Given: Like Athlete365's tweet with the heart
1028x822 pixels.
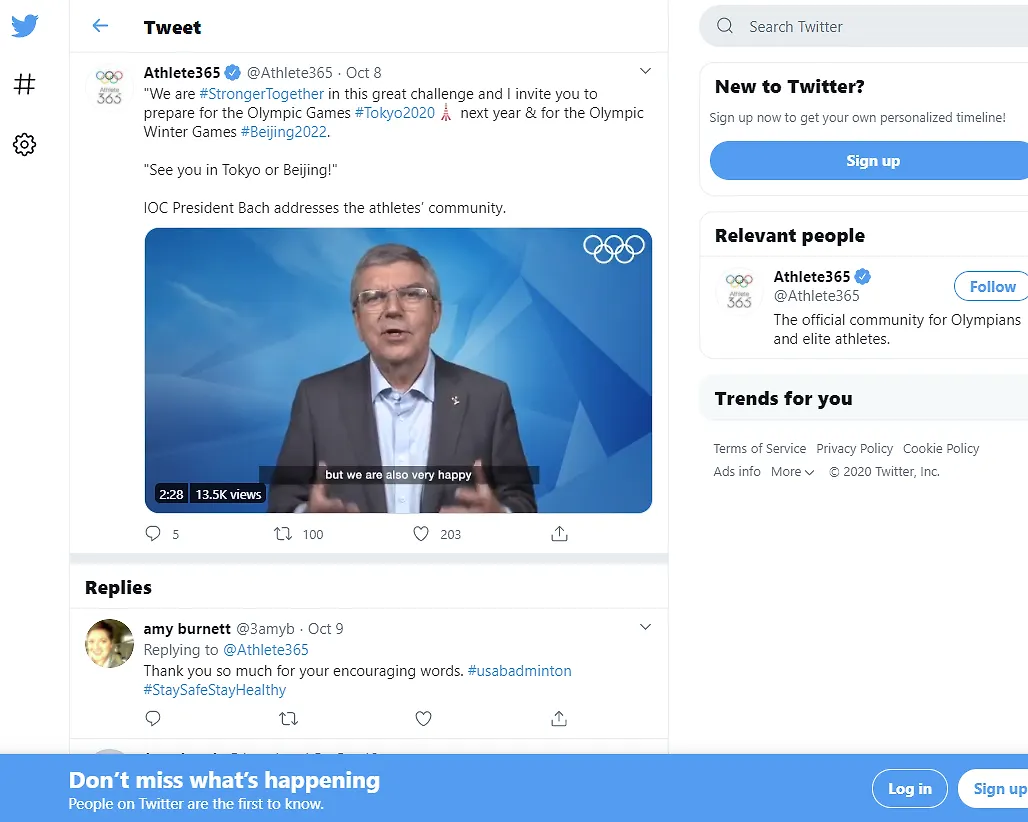Looking at the screenshot, I should coord(421,534).
